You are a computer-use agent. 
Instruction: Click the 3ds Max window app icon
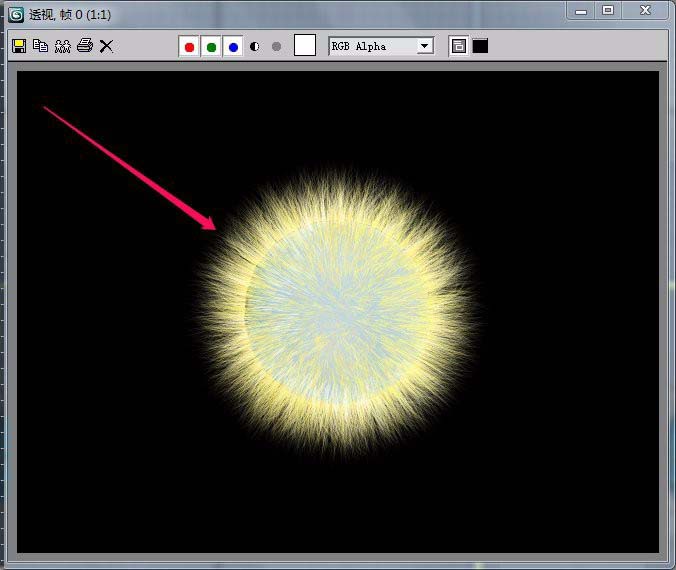16,15
